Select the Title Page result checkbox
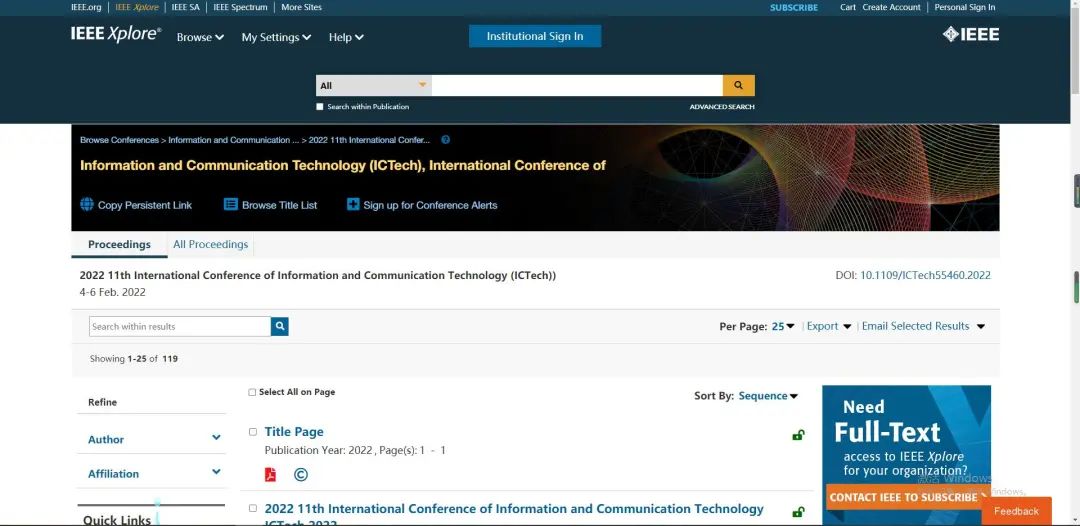The width and height of the screenshot is (1080, 526). (253, 432)
